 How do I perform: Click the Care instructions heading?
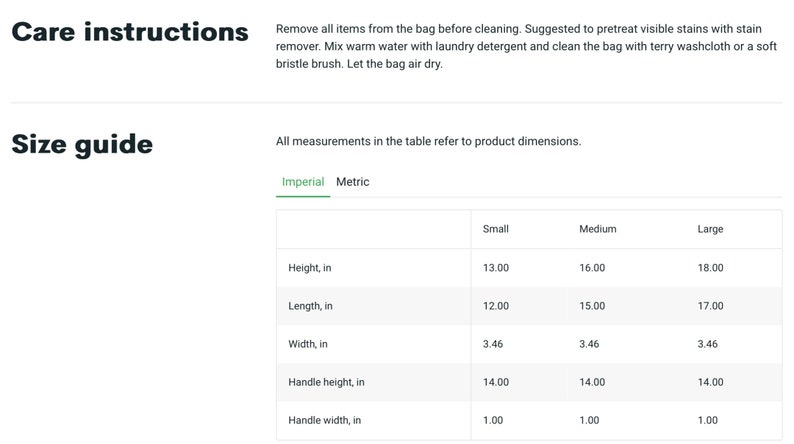[130, 32]
